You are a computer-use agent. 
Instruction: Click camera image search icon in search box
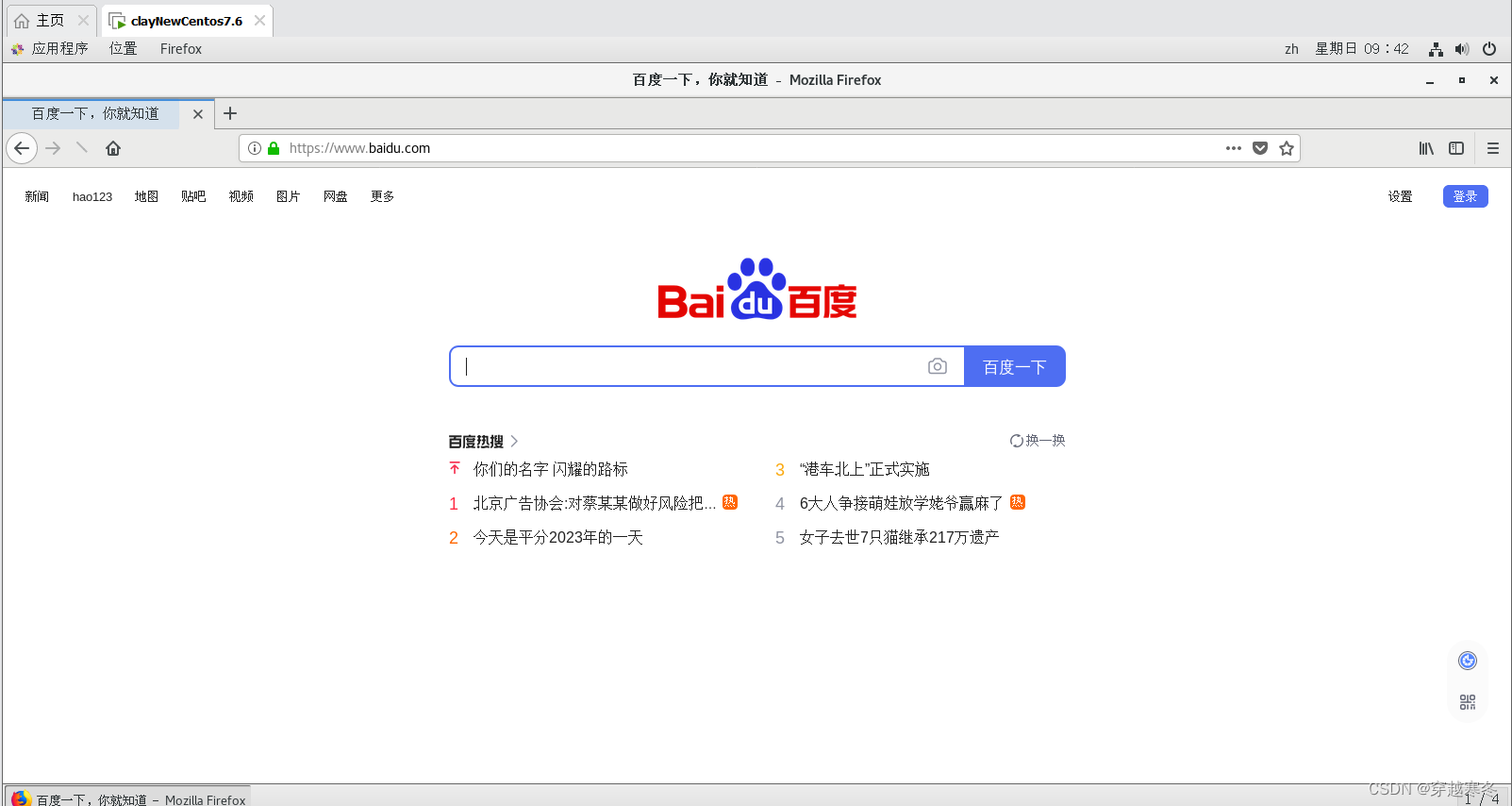pyautogui.click(x=937, y=366)
